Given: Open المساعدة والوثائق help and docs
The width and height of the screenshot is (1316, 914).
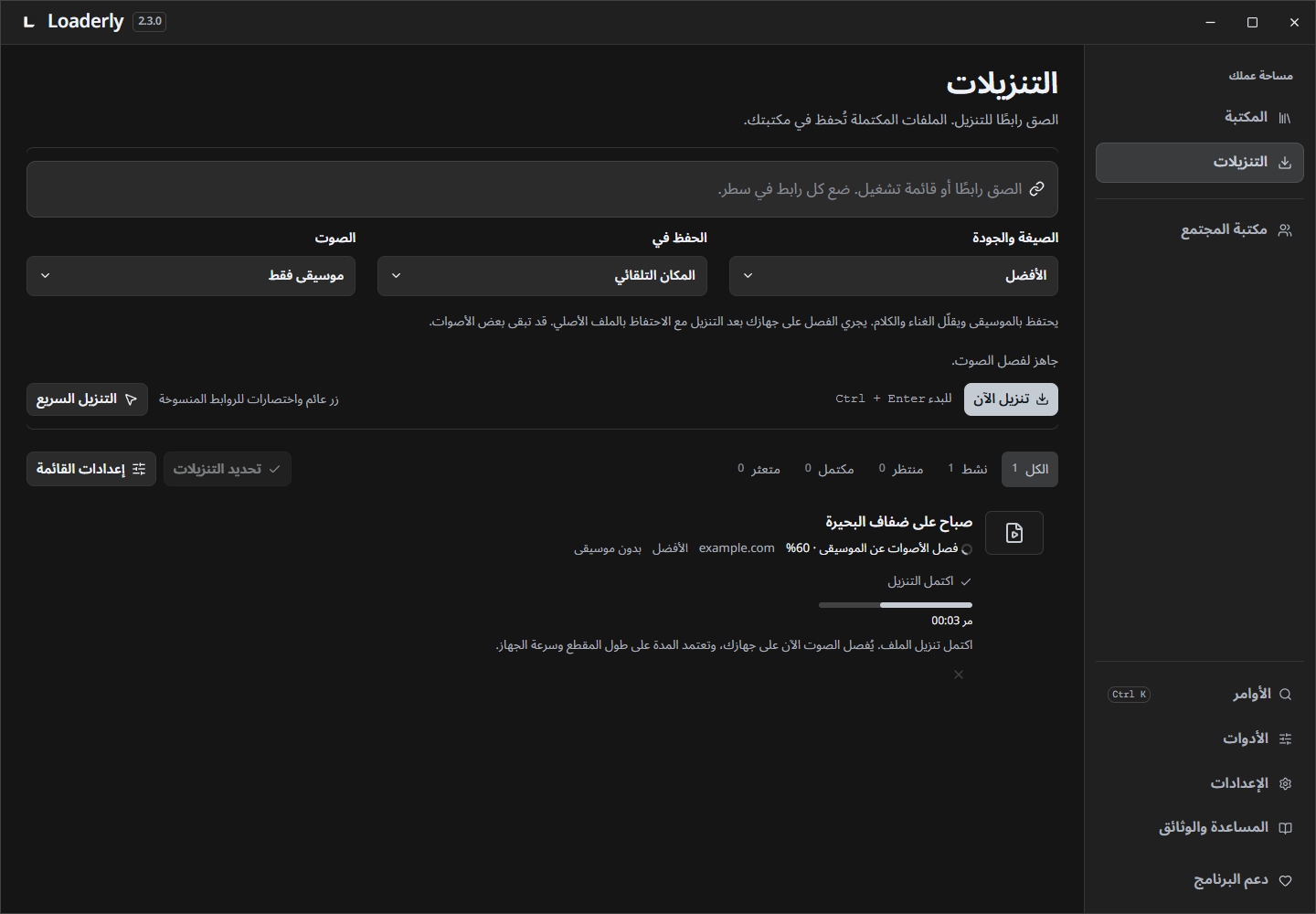Looking at the screenshot, I should pos(1199,827).
